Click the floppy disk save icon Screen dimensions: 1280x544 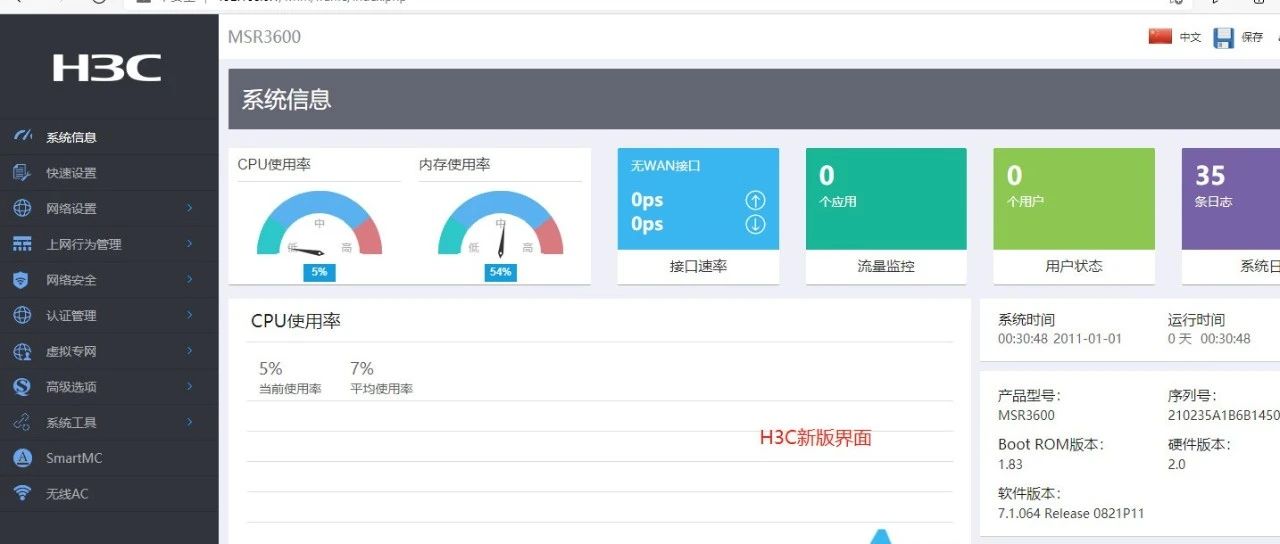pyautogui.click(x=1224, y=38)
